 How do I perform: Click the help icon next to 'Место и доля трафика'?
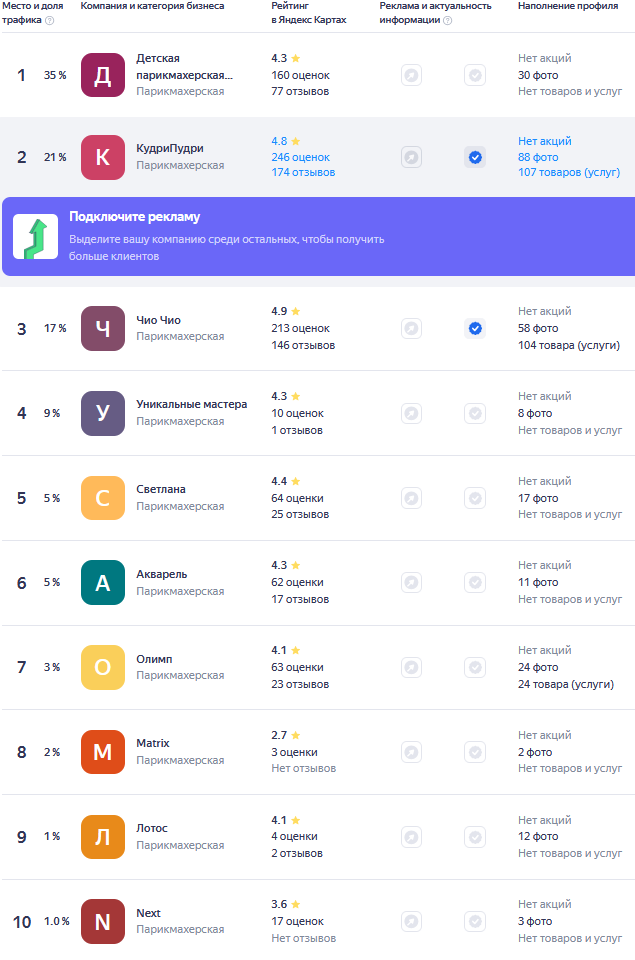(x=50, y=20)
